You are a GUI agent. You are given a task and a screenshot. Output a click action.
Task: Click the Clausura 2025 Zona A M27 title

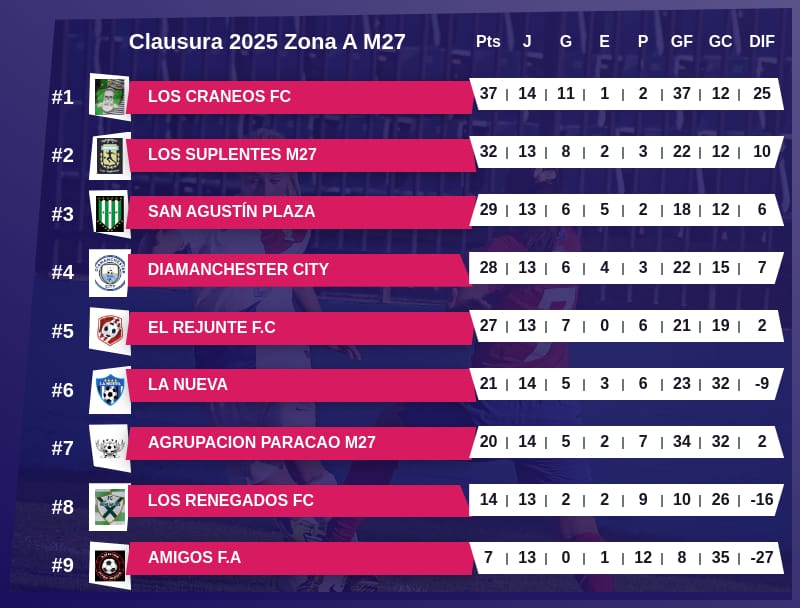(267, 42)
